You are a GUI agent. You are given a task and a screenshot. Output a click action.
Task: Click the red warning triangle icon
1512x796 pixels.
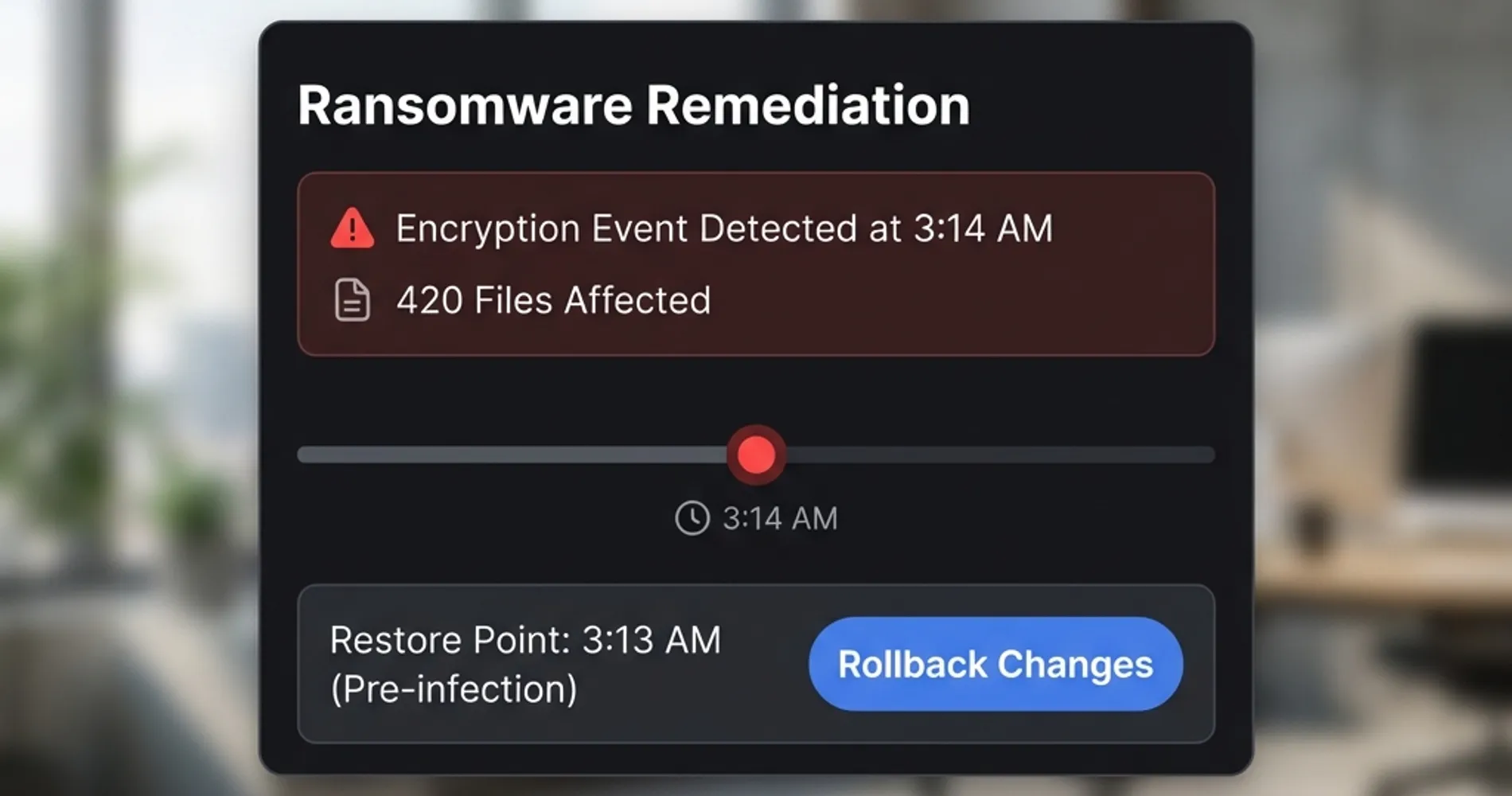(x=352, y=229)
